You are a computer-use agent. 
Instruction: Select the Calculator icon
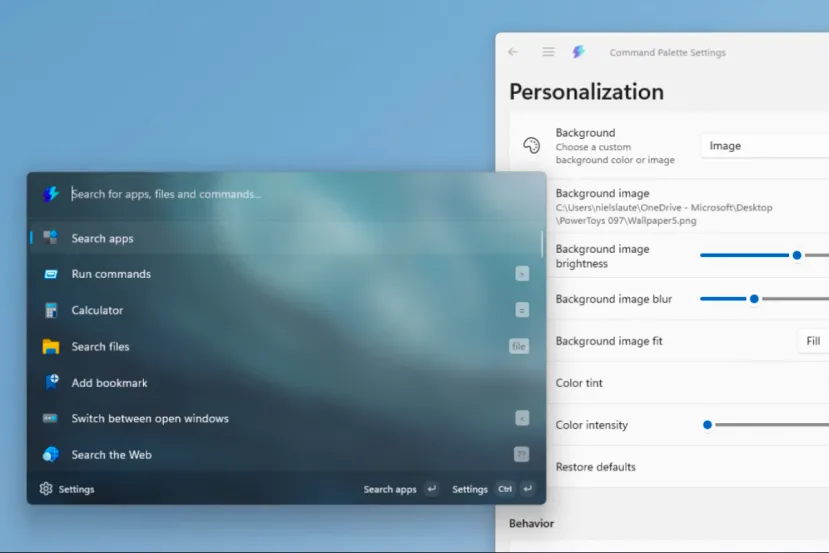51,310
